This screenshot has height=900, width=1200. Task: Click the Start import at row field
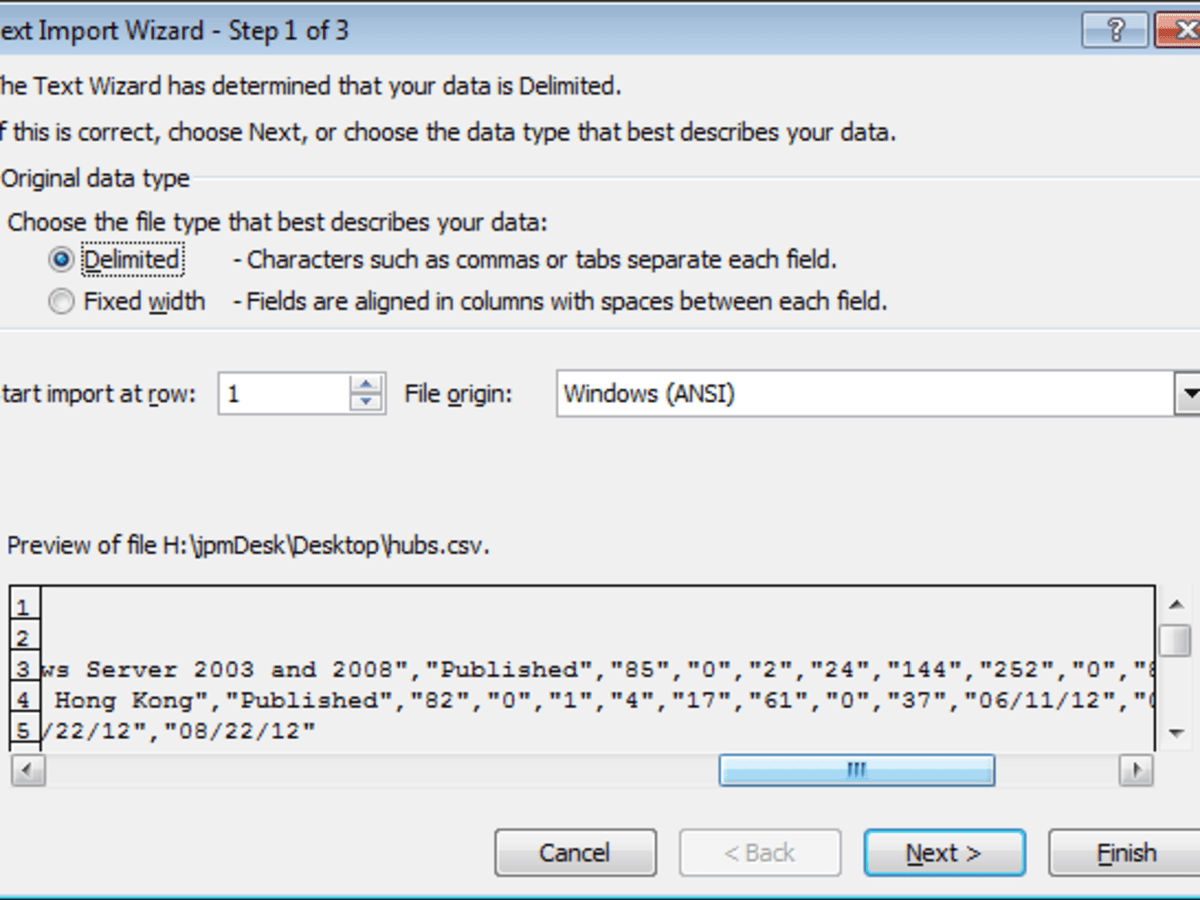point(283,394)
